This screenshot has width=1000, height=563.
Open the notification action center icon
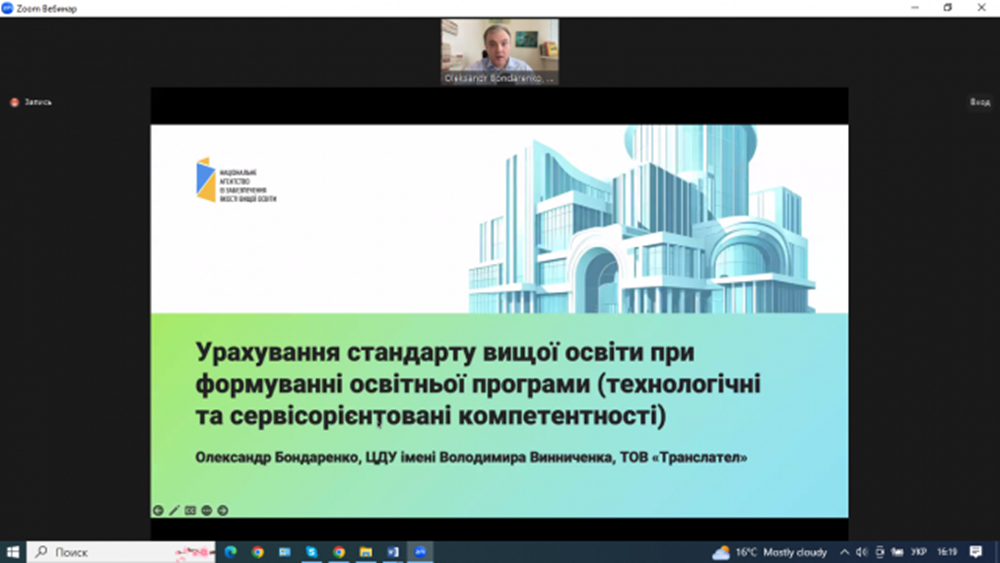click(976, 552)
